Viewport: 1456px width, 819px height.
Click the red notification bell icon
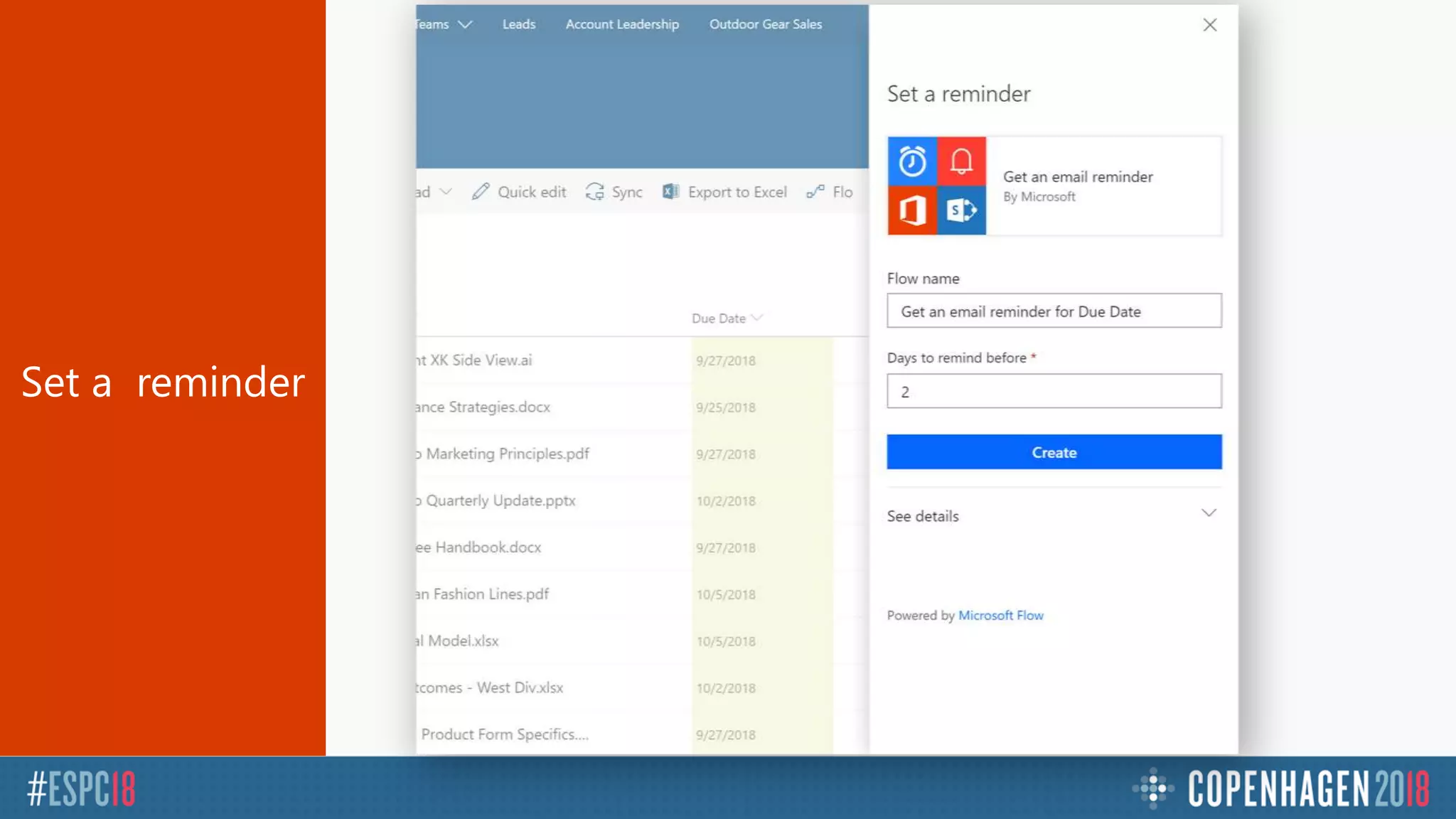(x=961, y=161)
